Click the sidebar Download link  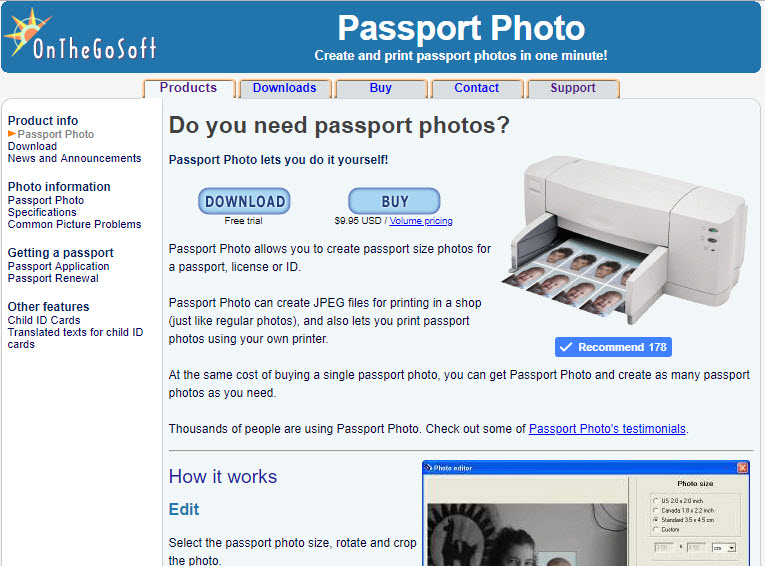point(32,146)
